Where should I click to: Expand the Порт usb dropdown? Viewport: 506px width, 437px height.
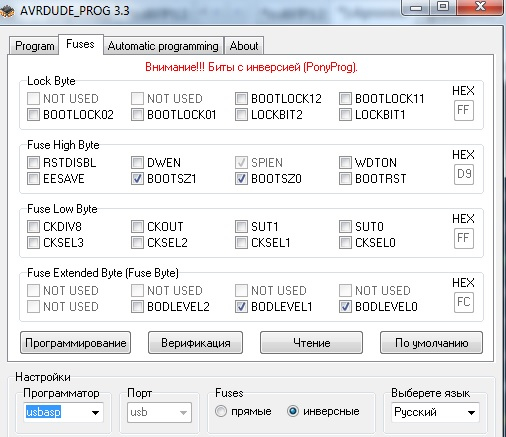point(159,412)
